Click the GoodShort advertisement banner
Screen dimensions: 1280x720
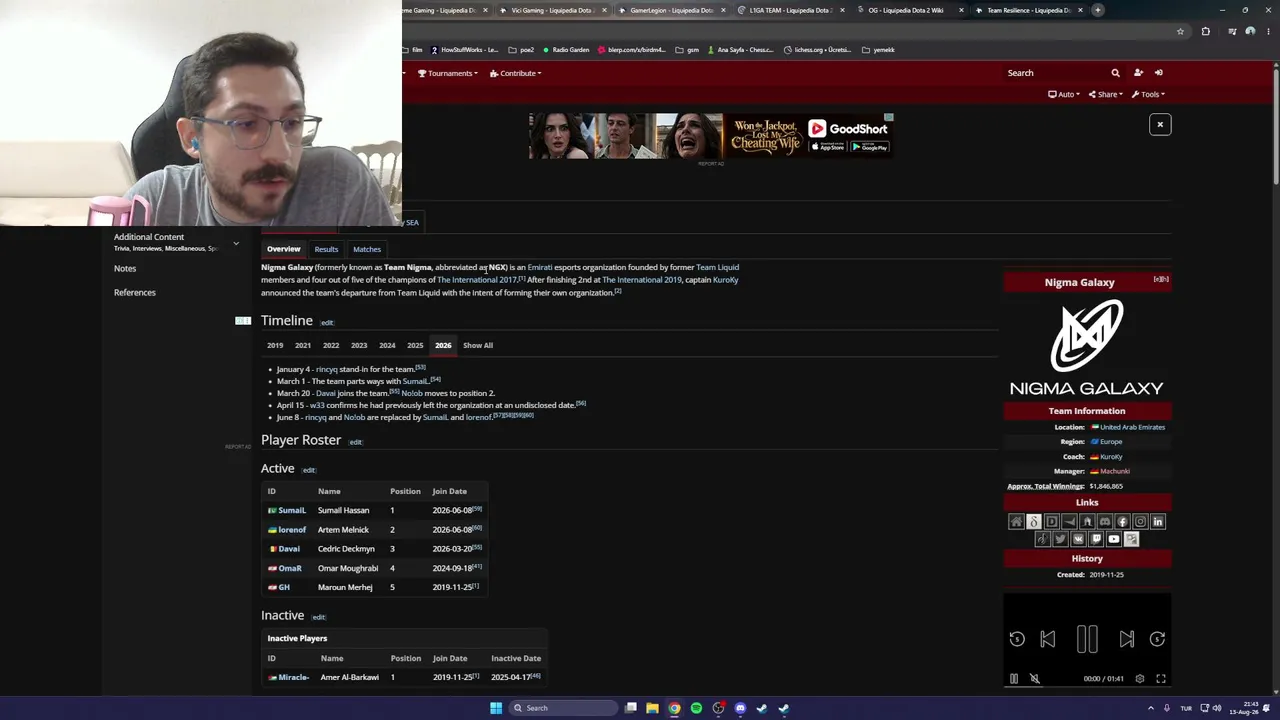pos(711,135)
